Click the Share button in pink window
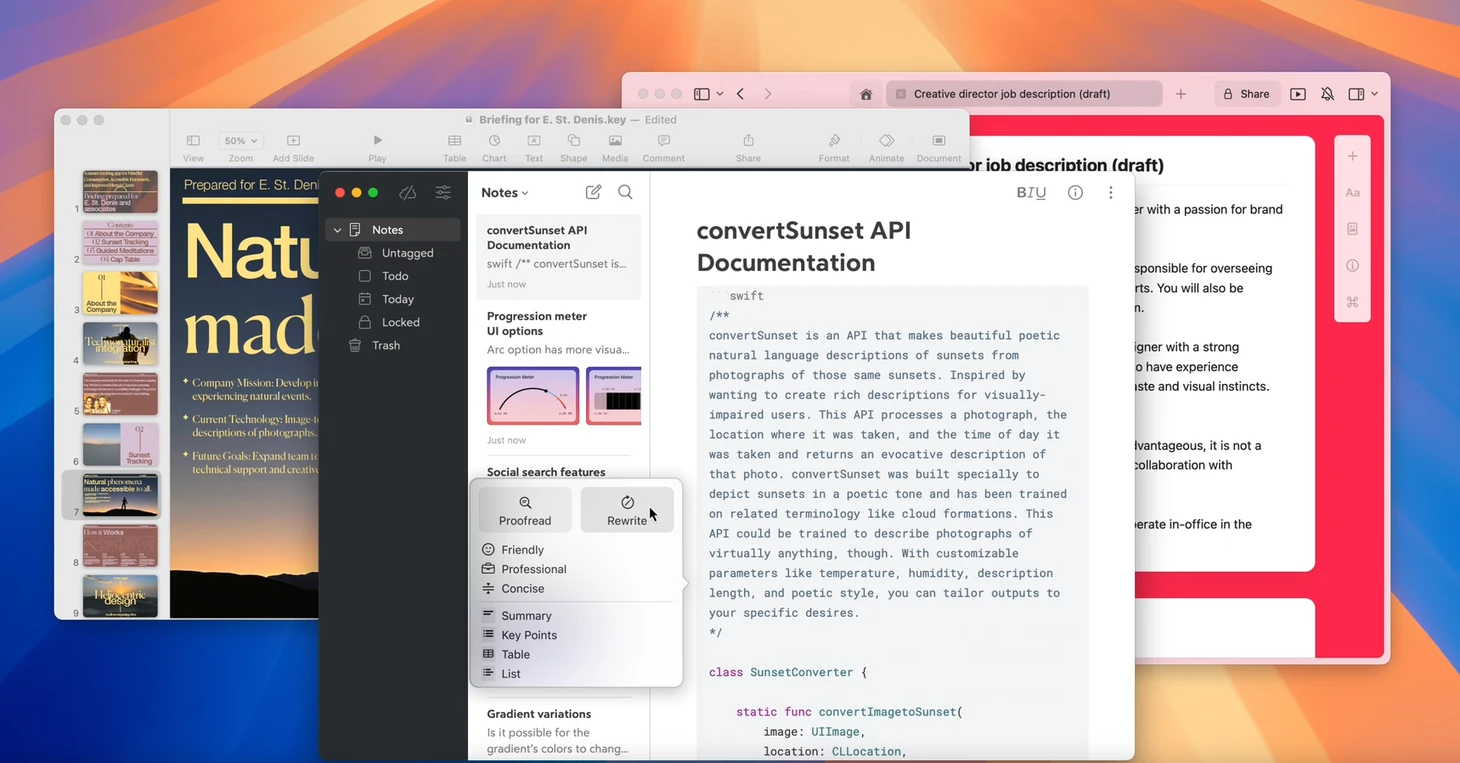1460x763 pixels. click(1245, 94)
